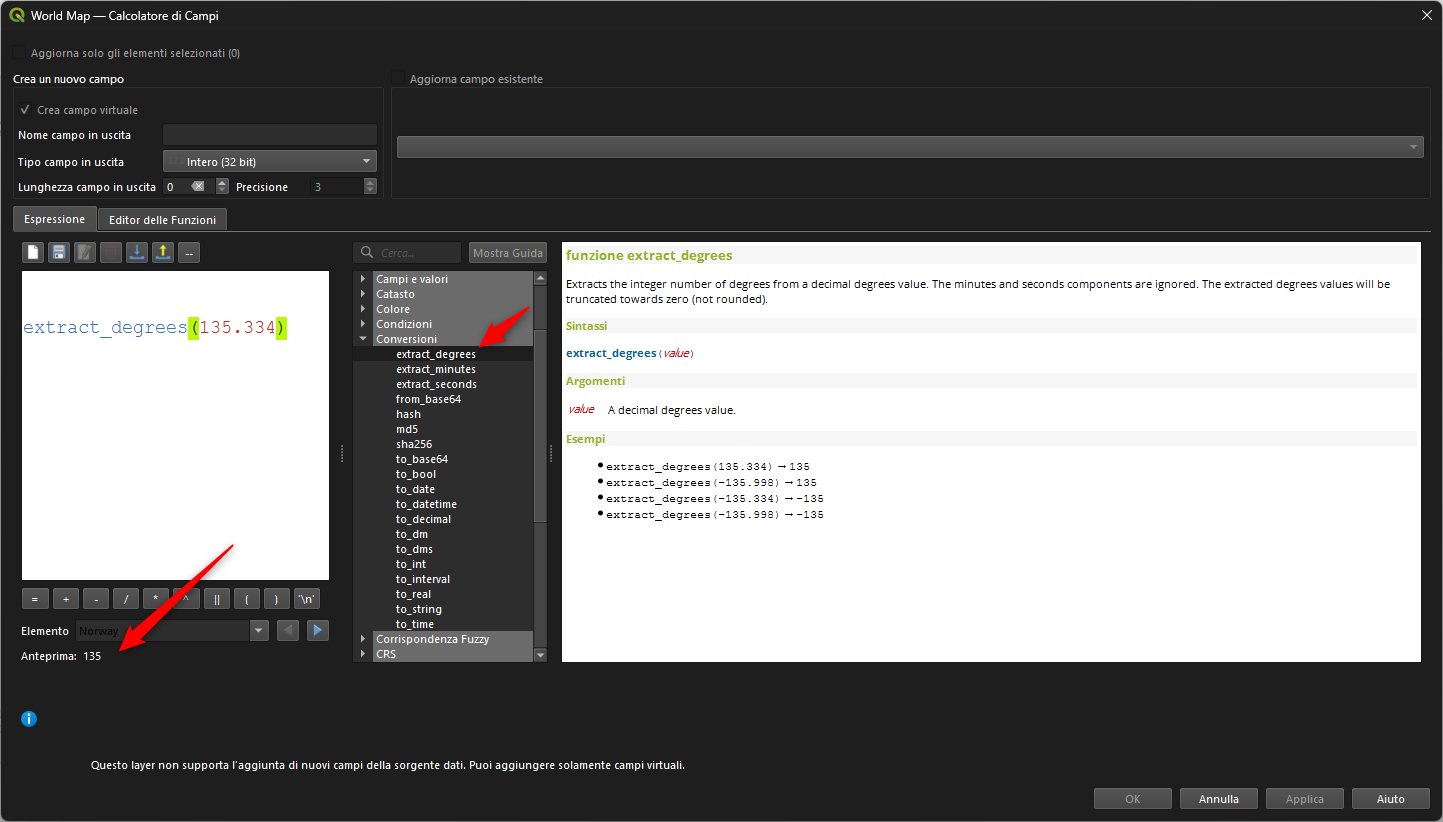Expand the 'Campi e valori' group
This screenshot has width=1443, height=822.
pos(363,279)
